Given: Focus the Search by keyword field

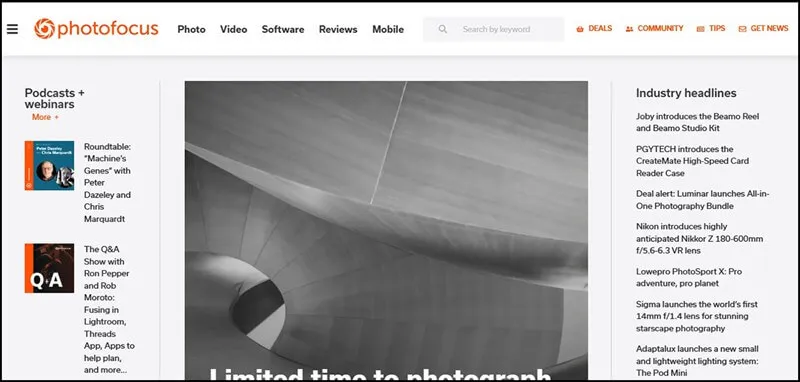Looking at the screenshot, I should pyautogui.click(x=493, y=29).
